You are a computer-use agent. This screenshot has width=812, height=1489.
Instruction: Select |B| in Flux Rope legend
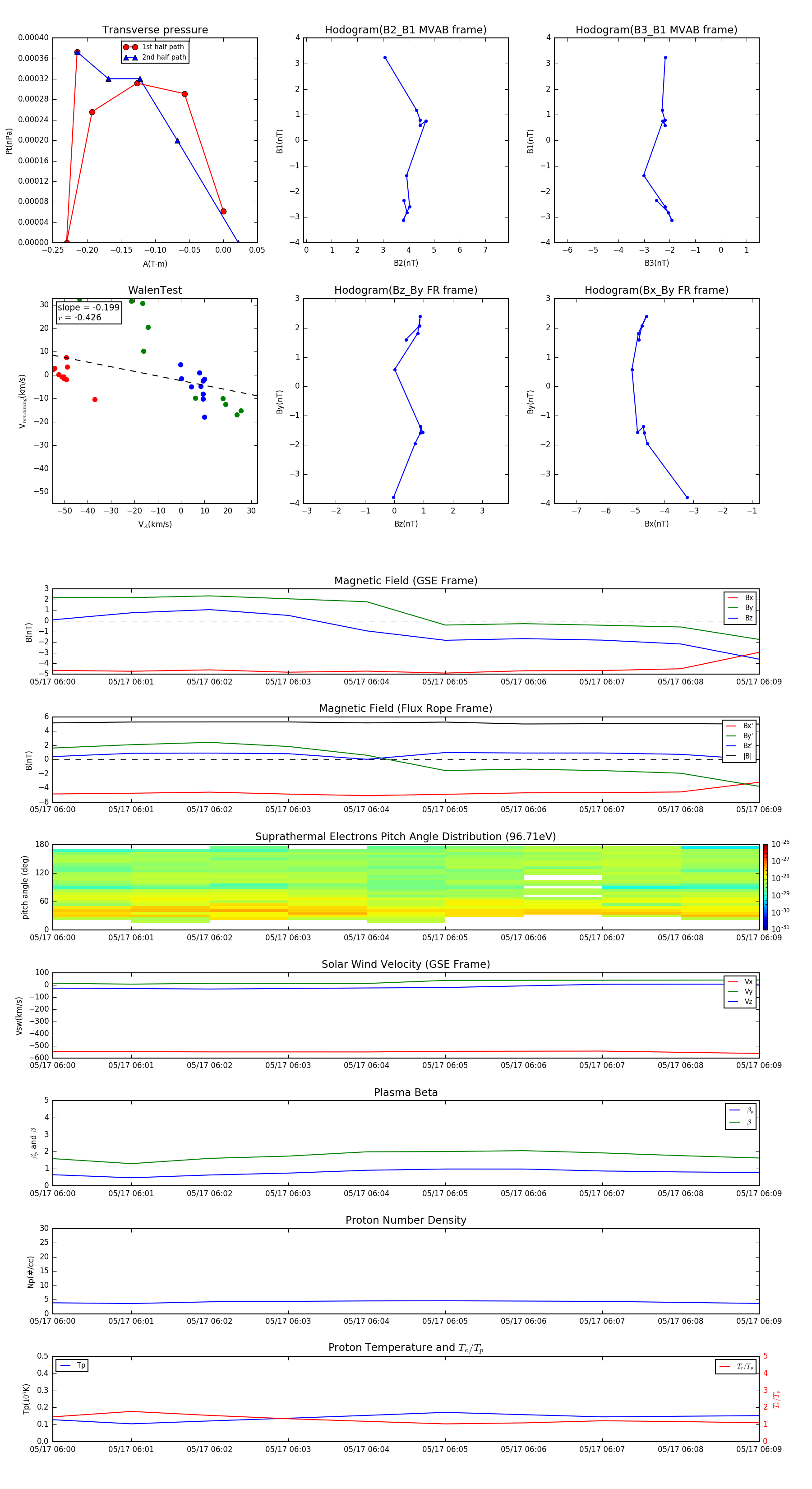[740, 756]
